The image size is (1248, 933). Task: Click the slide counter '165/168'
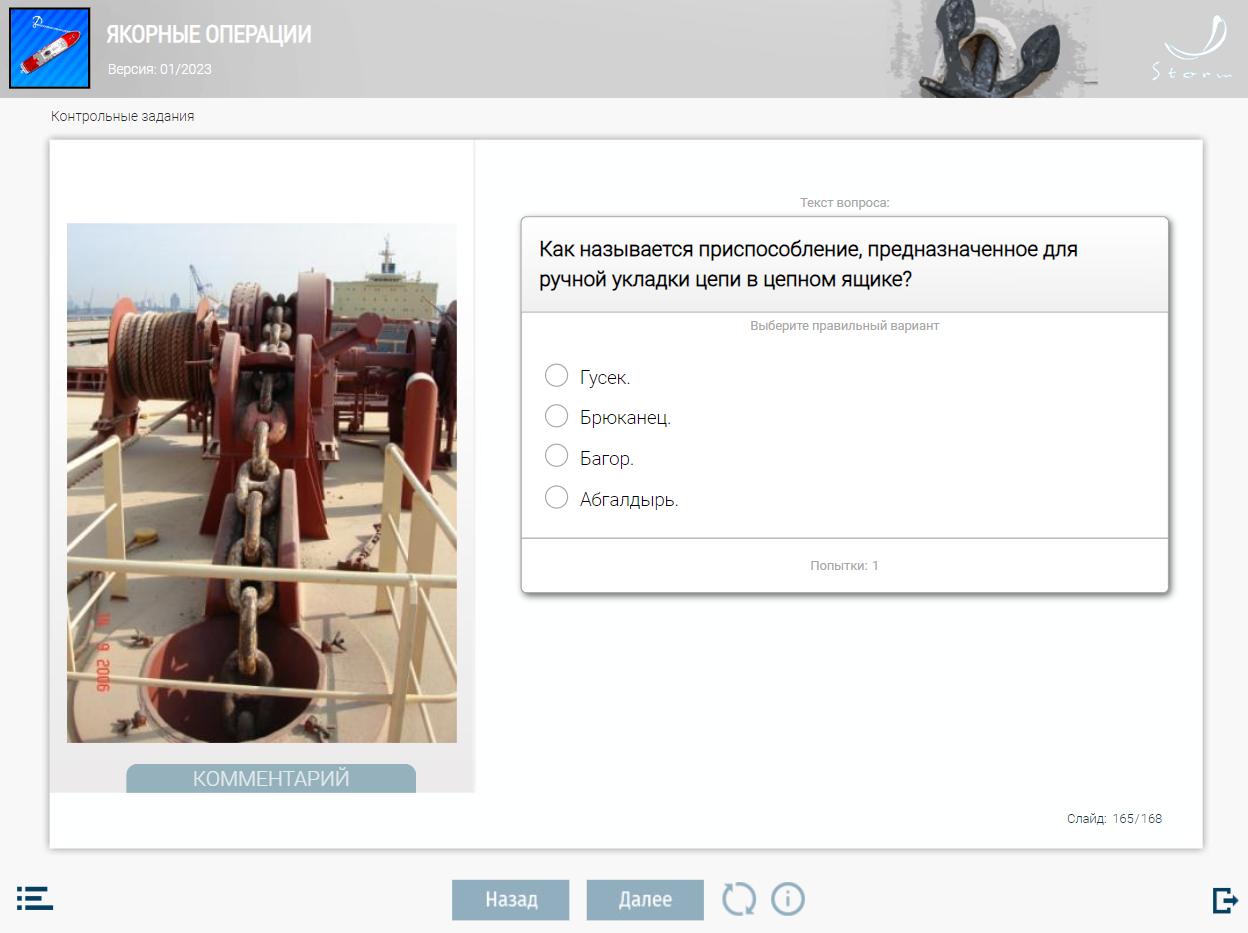[x=1137, y=819]
